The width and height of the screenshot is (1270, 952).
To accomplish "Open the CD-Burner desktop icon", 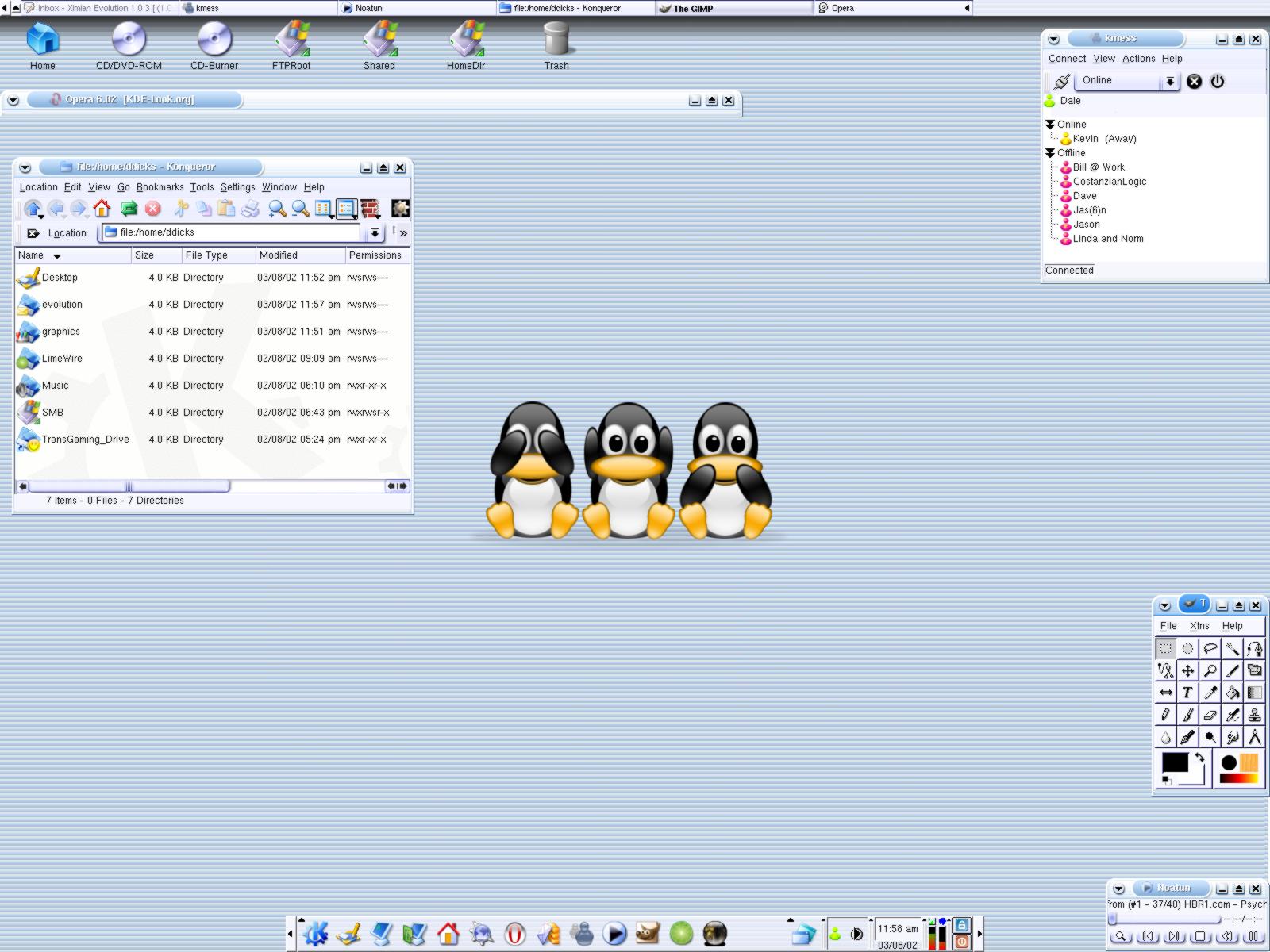I will tap(214, 47).
